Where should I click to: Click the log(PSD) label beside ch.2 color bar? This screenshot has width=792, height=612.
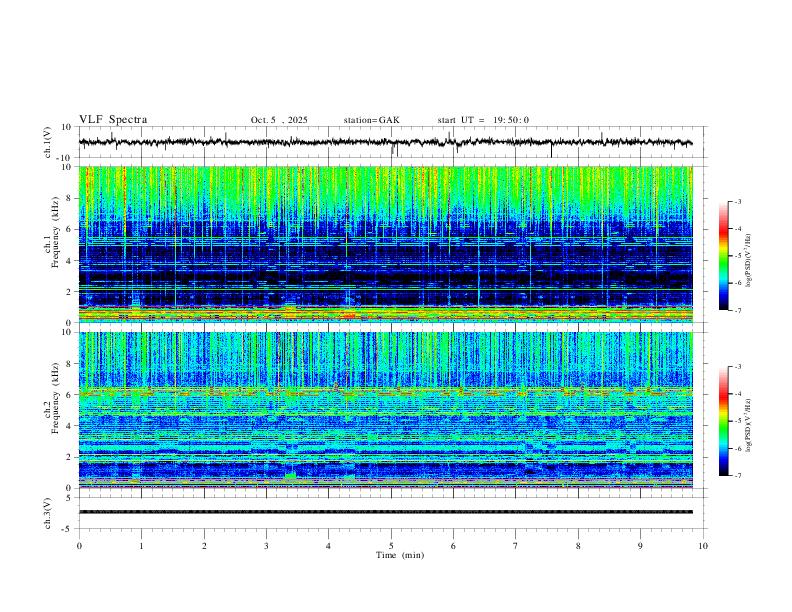point(748,425)
